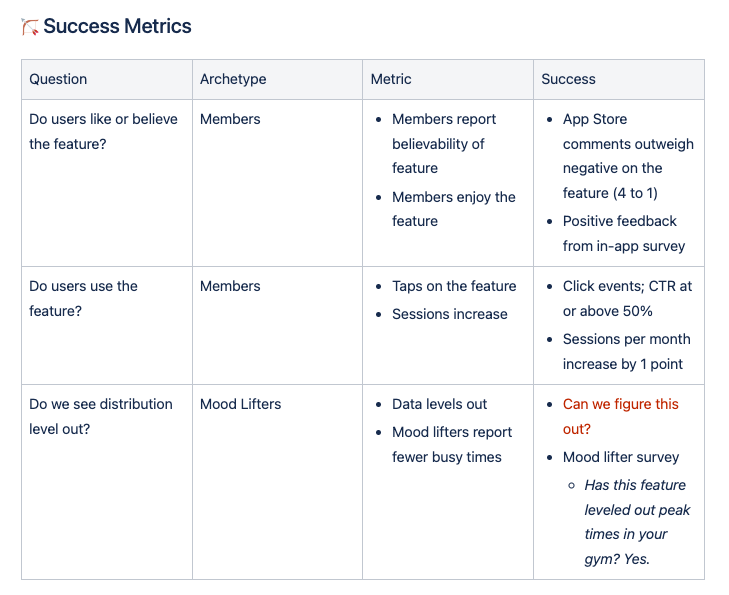Click 'Do we see distribution level out?' cell
729x595 pixels.
point(107,482)
